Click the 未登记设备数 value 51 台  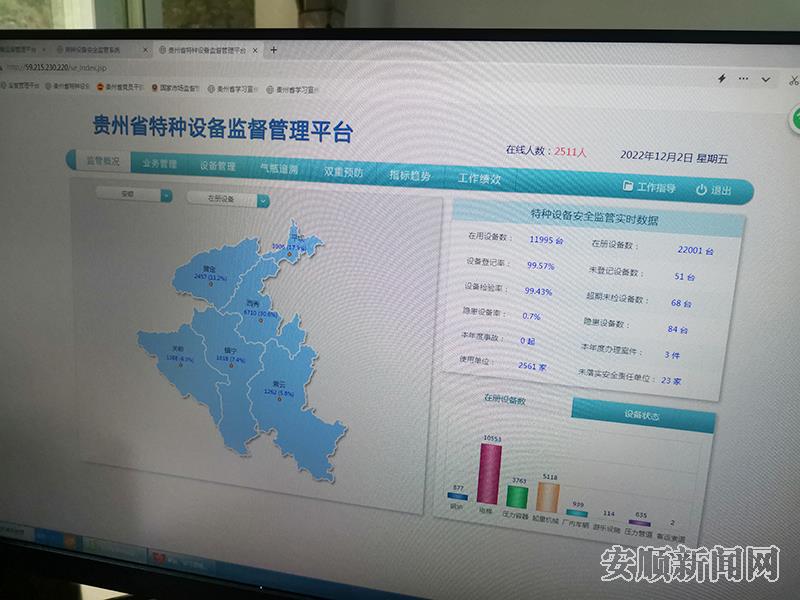click(x=684, y=277)
